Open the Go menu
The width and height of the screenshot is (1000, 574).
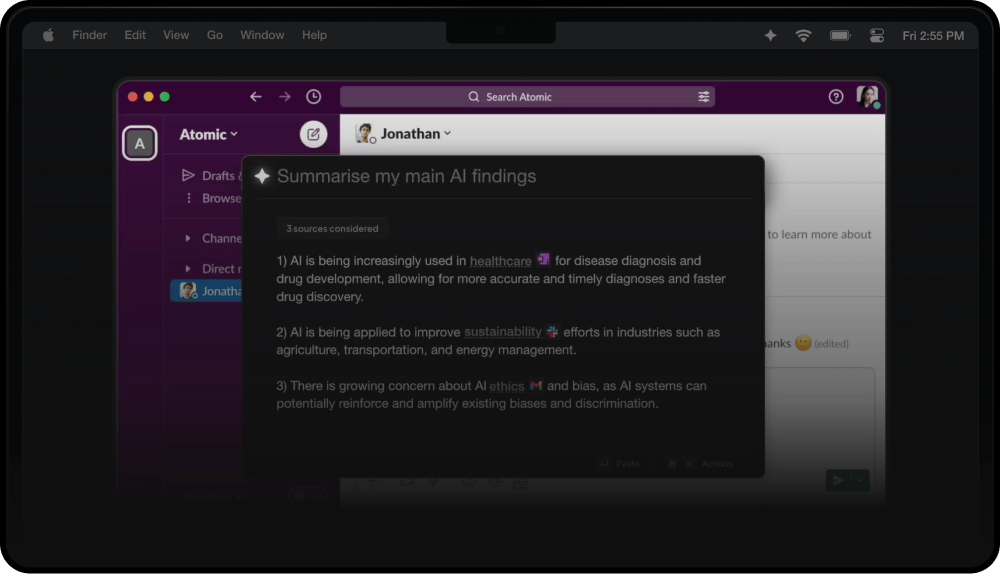(215, 35)
